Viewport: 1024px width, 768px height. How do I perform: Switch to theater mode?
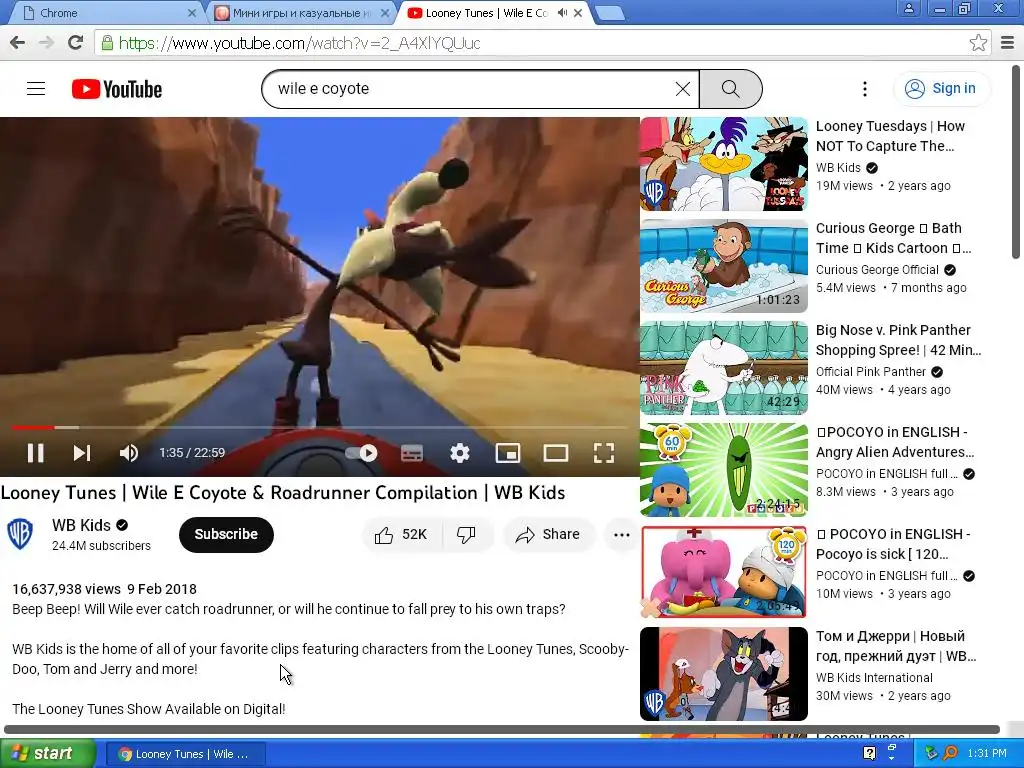[556, 453]
